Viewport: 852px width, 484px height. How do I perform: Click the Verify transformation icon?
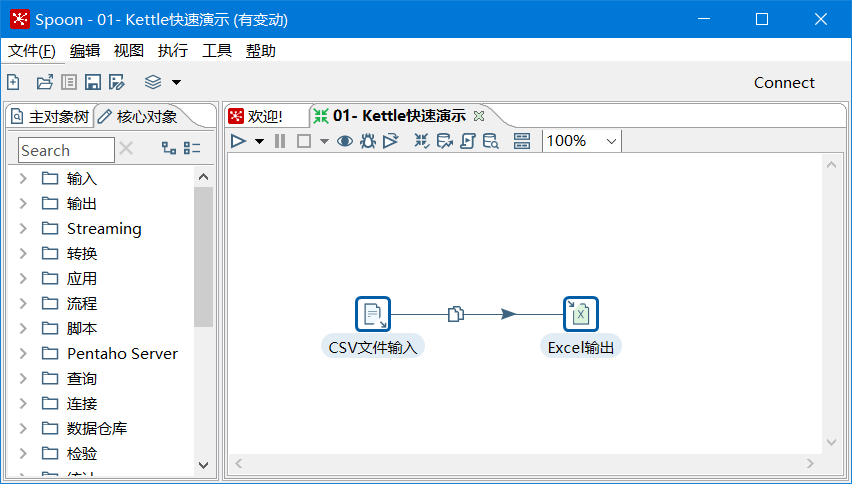click(x=422, y=141)
